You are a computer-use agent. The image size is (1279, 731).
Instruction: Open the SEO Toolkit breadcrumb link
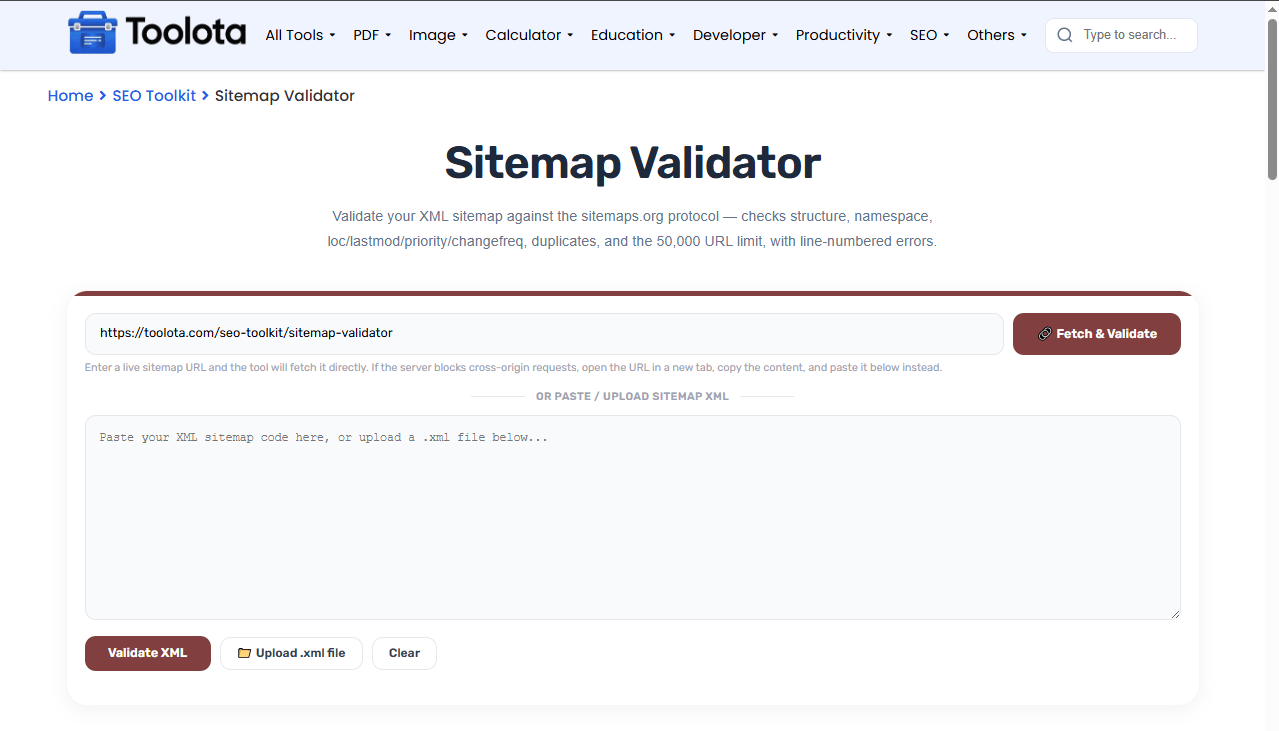pyautogui.click(x=154, y=96)
